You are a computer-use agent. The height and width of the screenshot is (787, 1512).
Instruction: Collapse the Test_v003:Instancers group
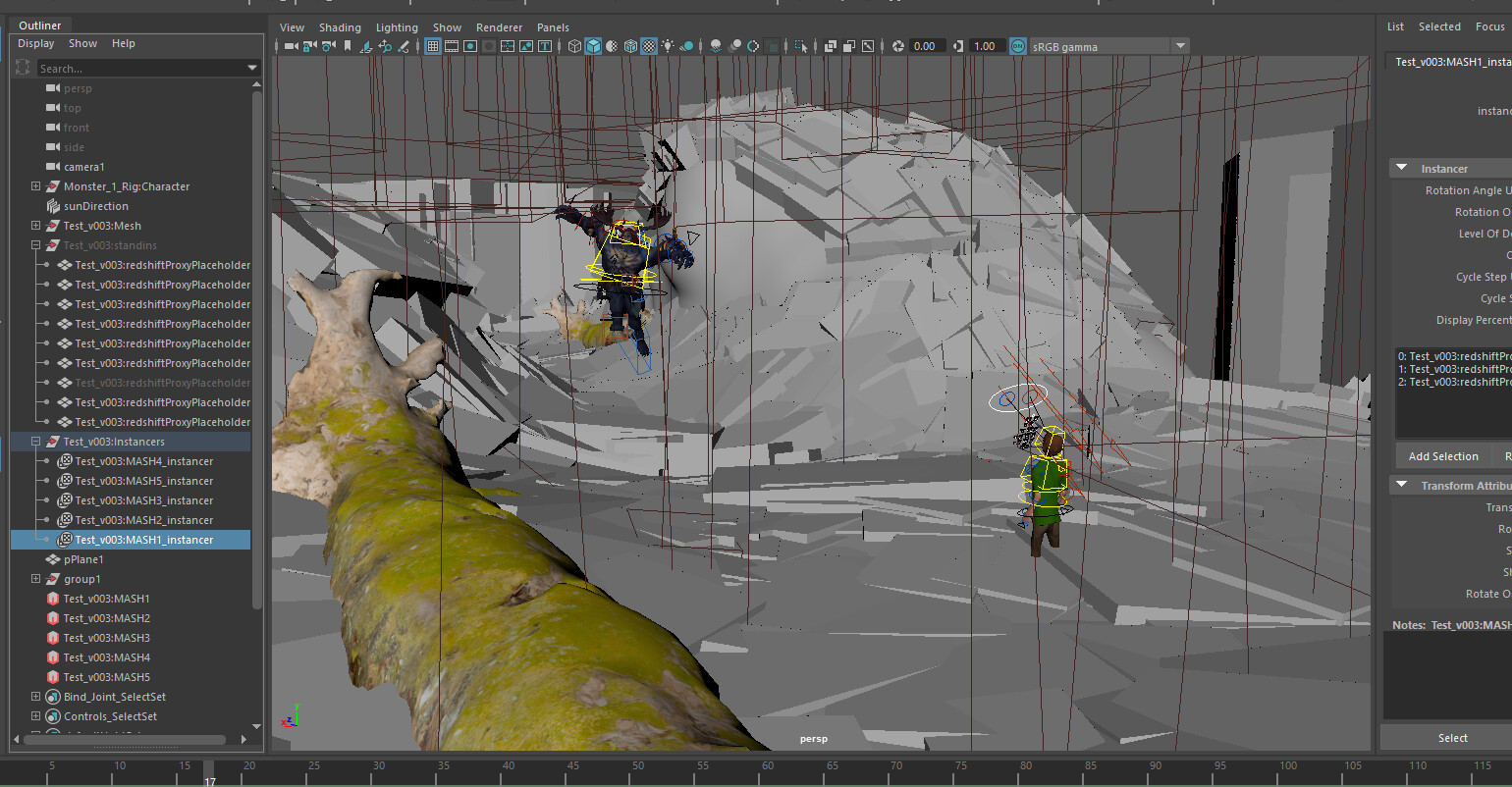[x=36, y=442]
